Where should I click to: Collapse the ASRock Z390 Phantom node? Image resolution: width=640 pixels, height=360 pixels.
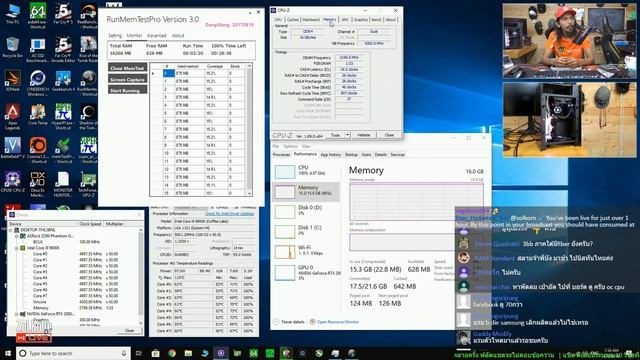click(x=17, y=236)
